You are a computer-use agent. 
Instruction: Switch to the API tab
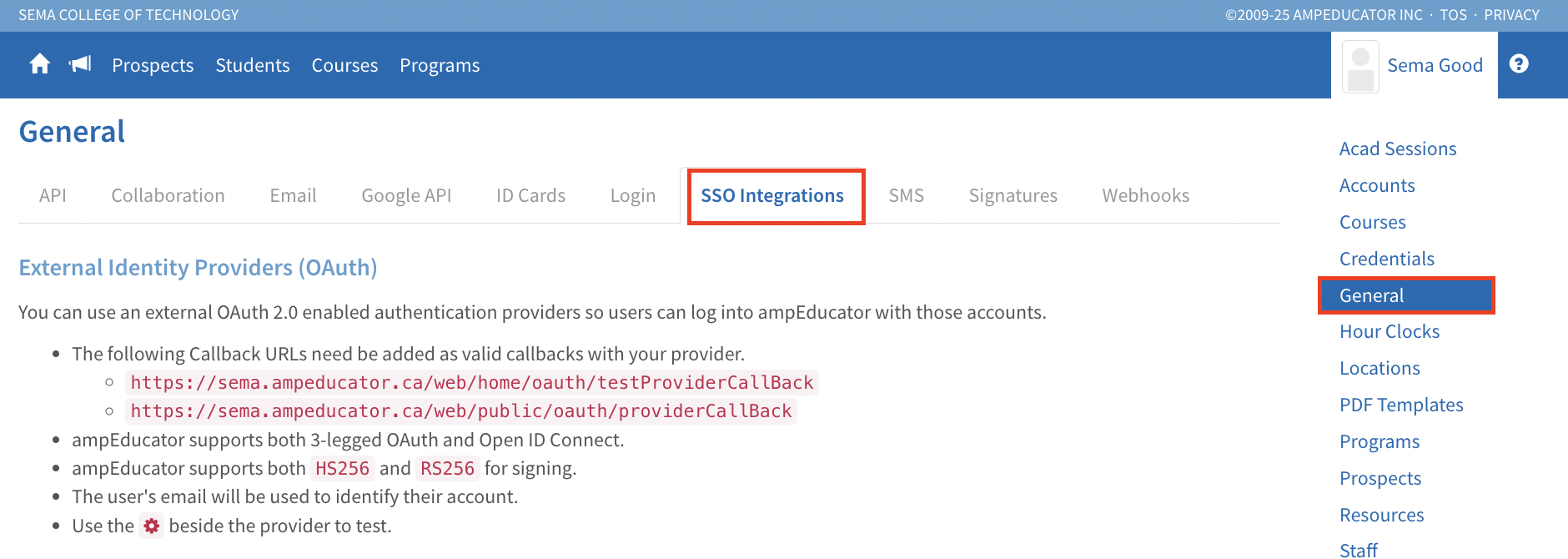pos(53,195)
